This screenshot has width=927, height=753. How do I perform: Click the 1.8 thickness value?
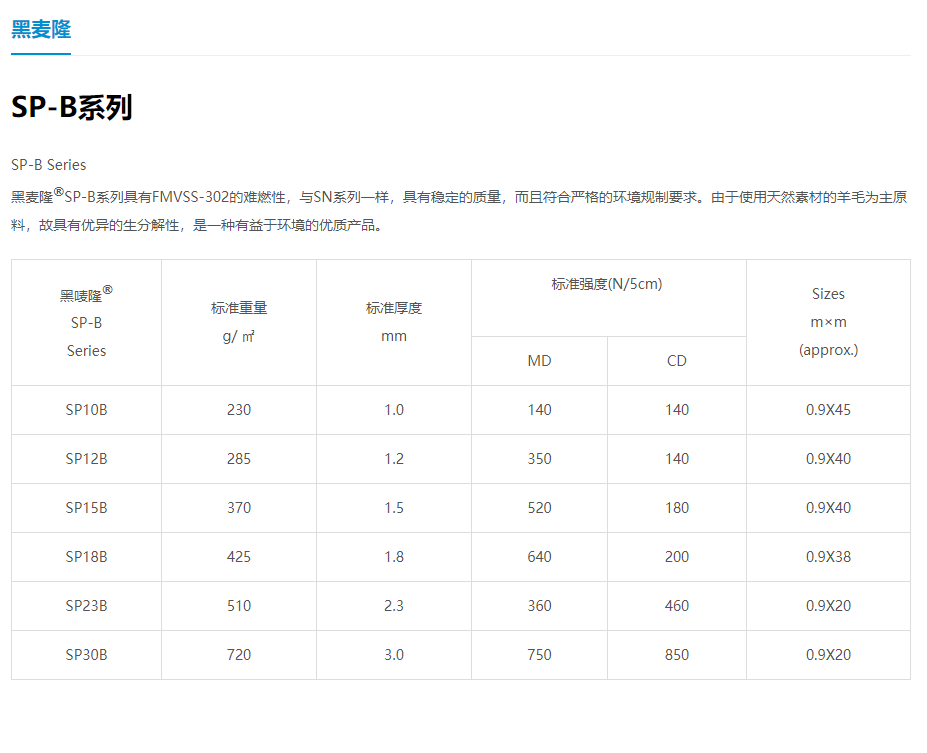point(394,557)
